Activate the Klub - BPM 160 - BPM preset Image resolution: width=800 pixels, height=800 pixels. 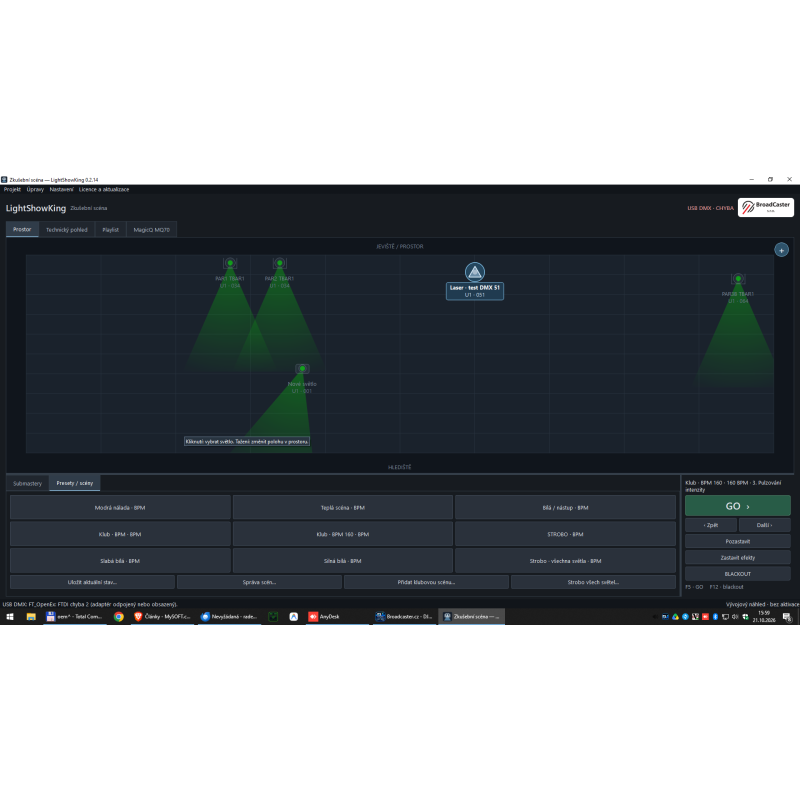click(x=343, y=534)
